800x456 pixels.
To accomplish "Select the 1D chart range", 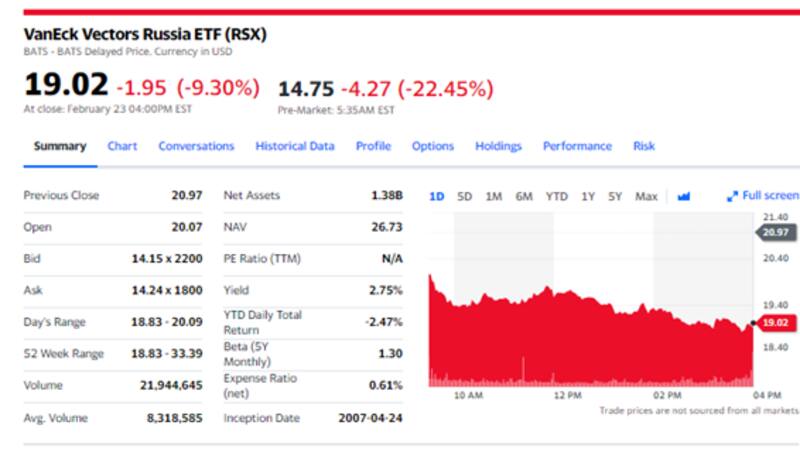I will pyautogui.click(x=436, y=196).
